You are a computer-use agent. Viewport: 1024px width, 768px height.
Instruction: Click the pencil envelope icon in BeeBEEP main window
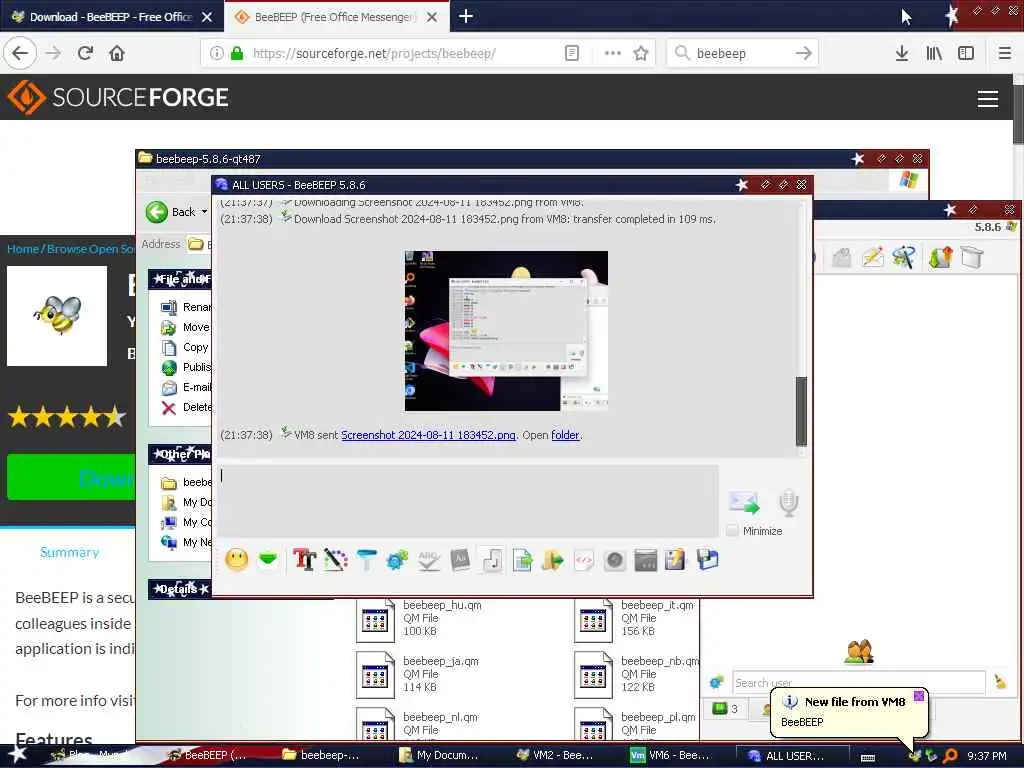point(872,257)
